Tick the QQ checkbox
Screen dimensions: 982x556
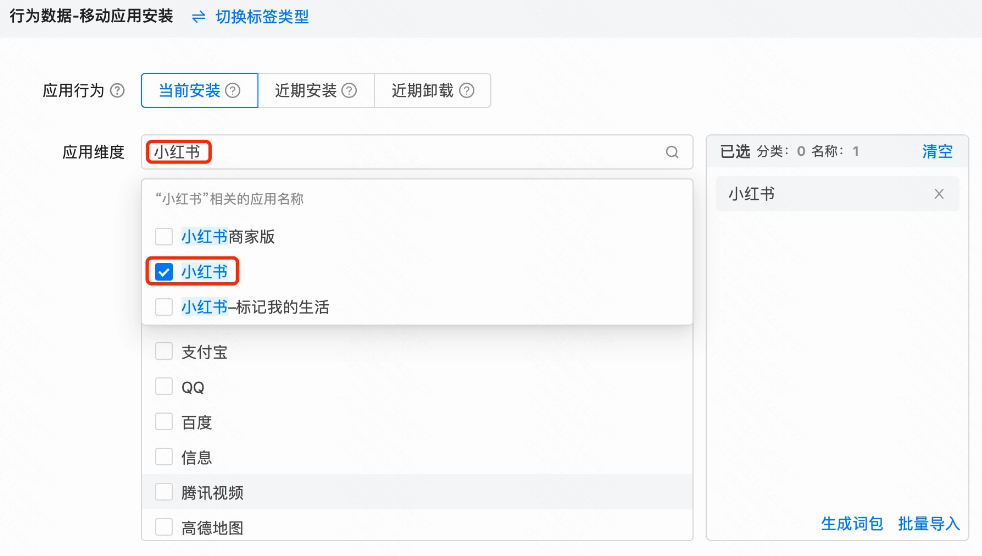[x=164, y=387]
